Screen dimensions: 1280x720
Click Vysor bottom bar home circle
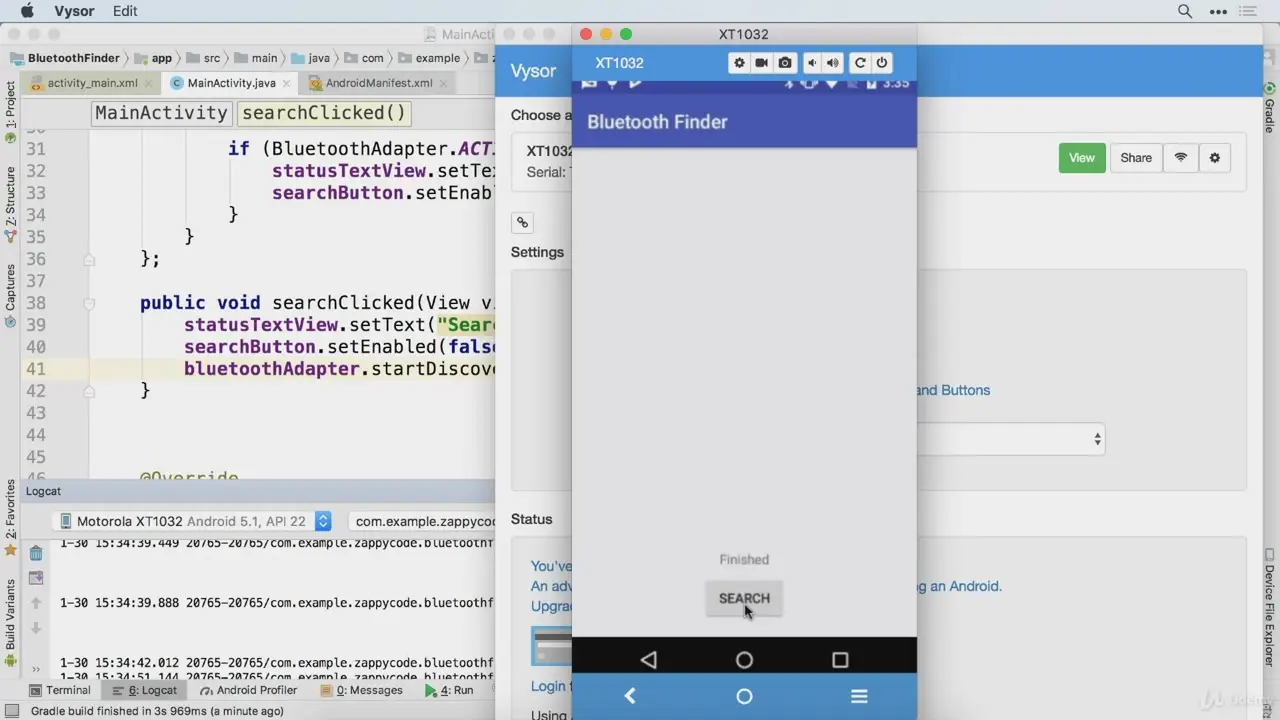pyautogui.click(x=744, y=696)
